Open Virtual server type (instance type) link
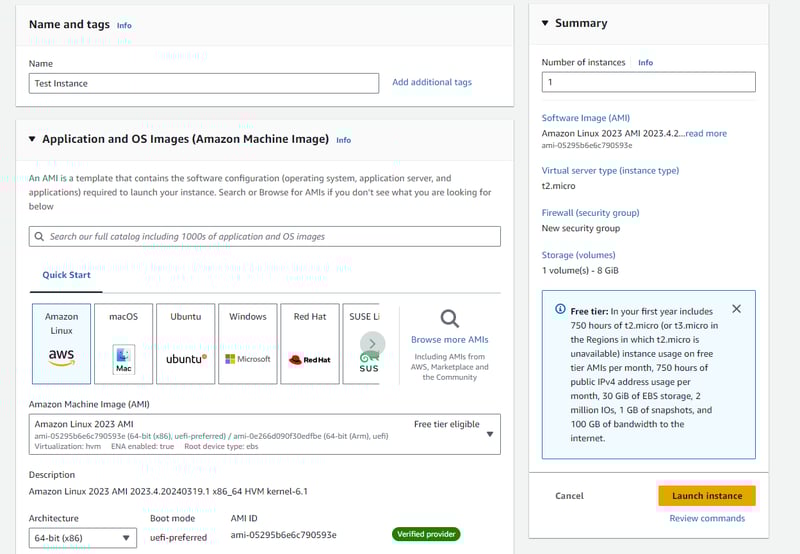The image size is (800, 554). click(610, 170)
